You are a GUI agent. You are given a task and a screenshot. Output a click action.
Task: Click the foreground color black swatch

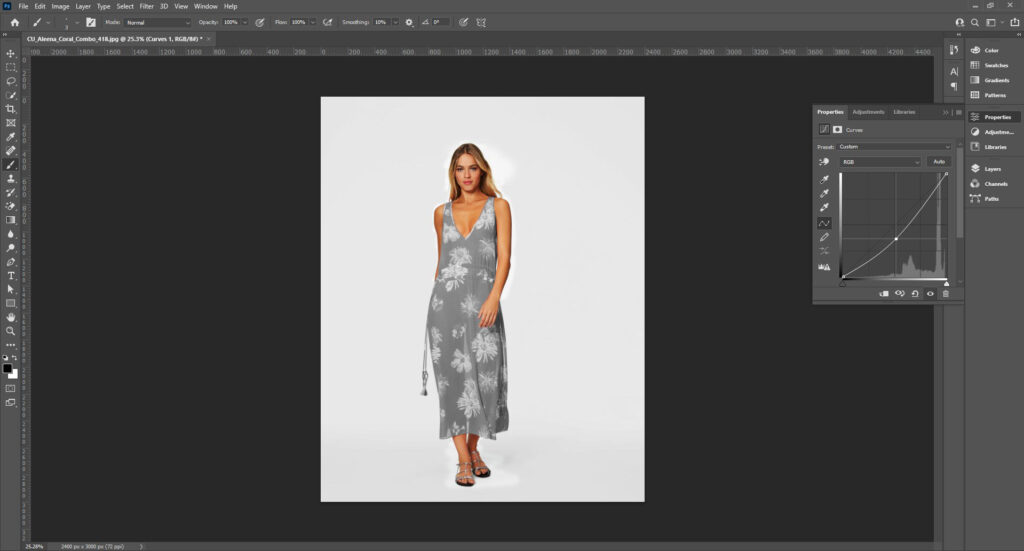click(x=7, y=368)
